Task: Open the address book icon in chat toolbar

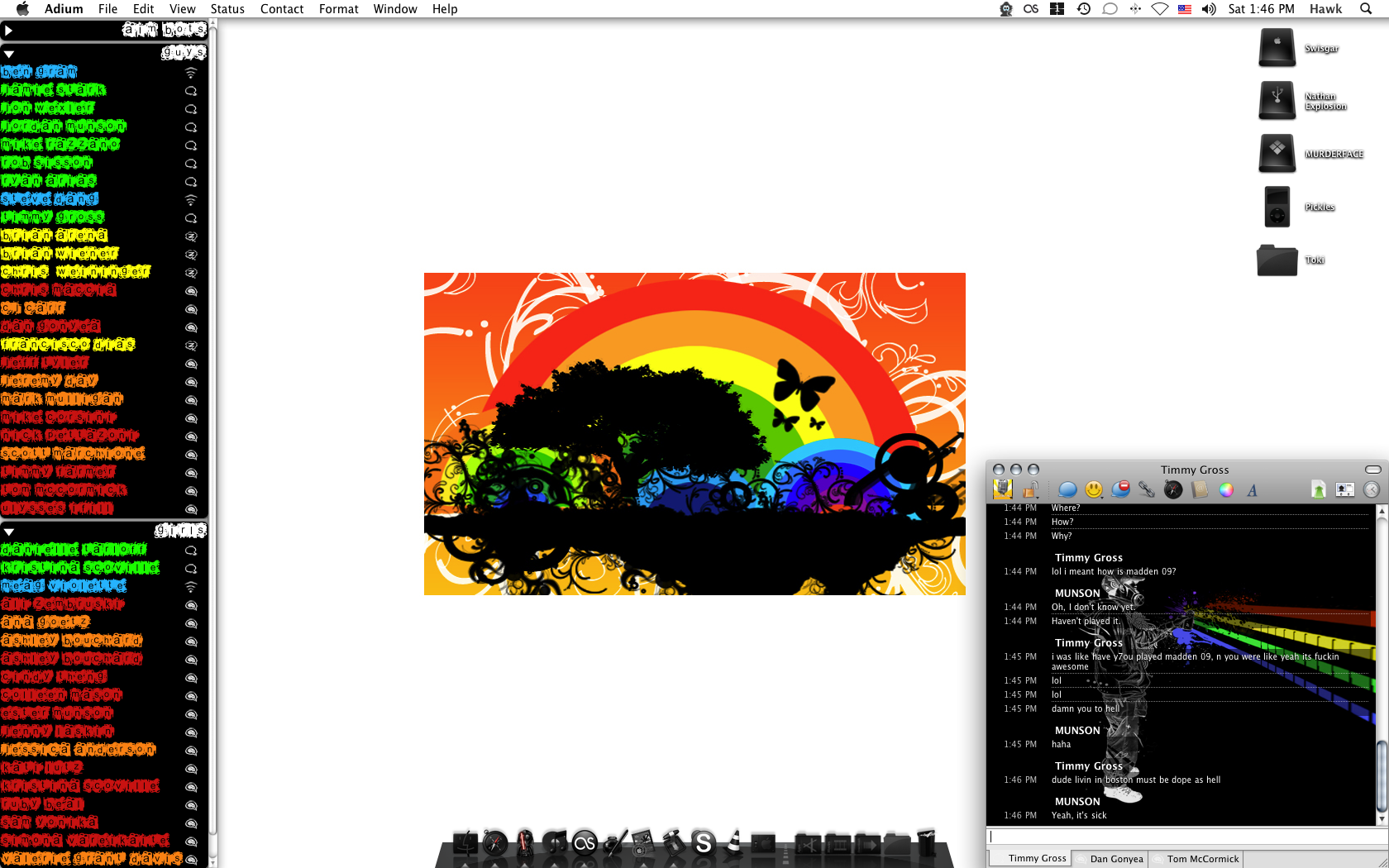Action: point(1200,489)
